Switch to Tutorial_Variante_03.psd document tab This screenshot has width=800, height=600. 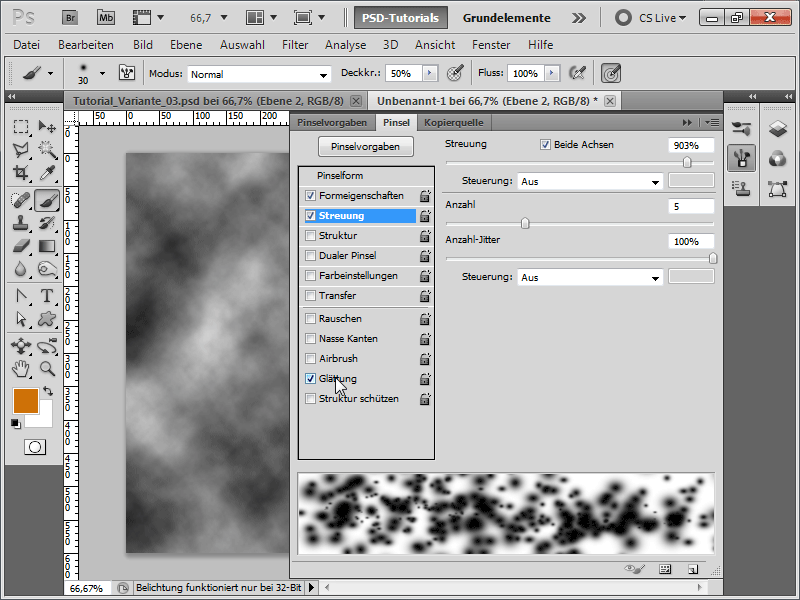[208, 101]
